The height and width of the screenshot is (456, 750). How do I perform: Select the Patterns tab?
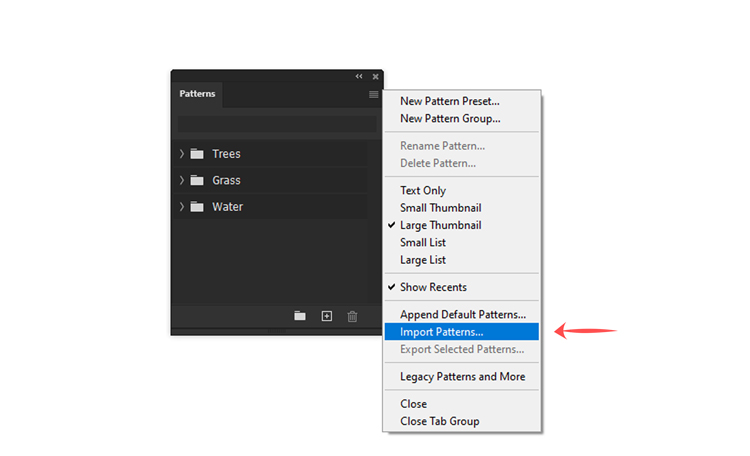click(197, 94)
